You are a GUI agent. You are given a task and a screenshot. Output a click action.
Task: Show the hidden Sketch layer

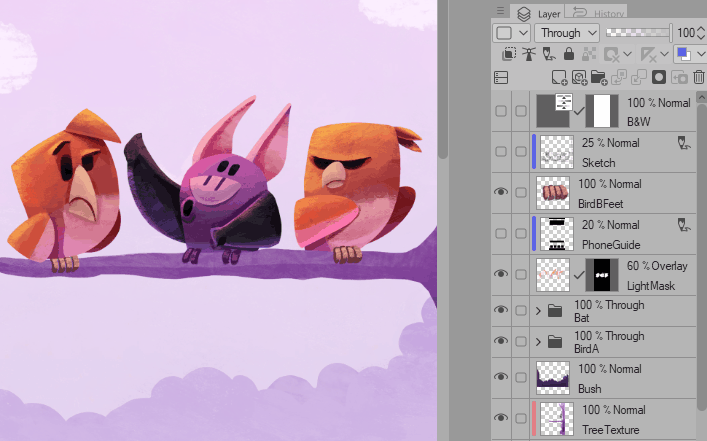pyautogui.click(x=501, y=151)
